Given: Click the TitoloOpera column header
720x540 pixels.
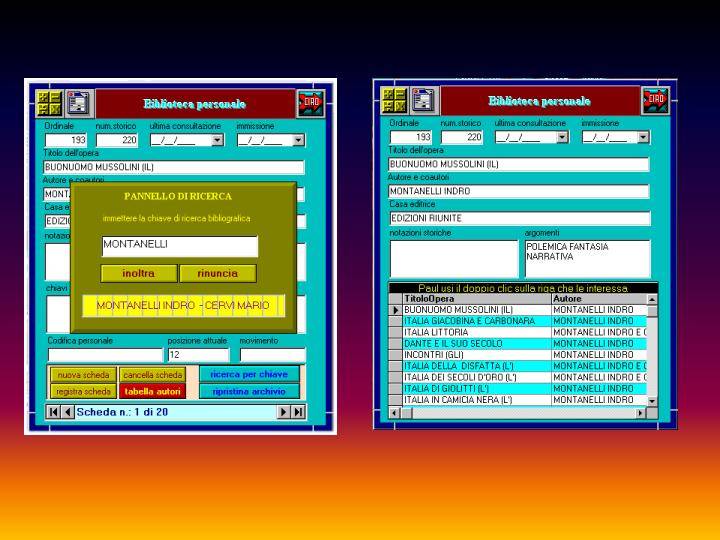Looking at the screenshot, I should coord(477,298).
